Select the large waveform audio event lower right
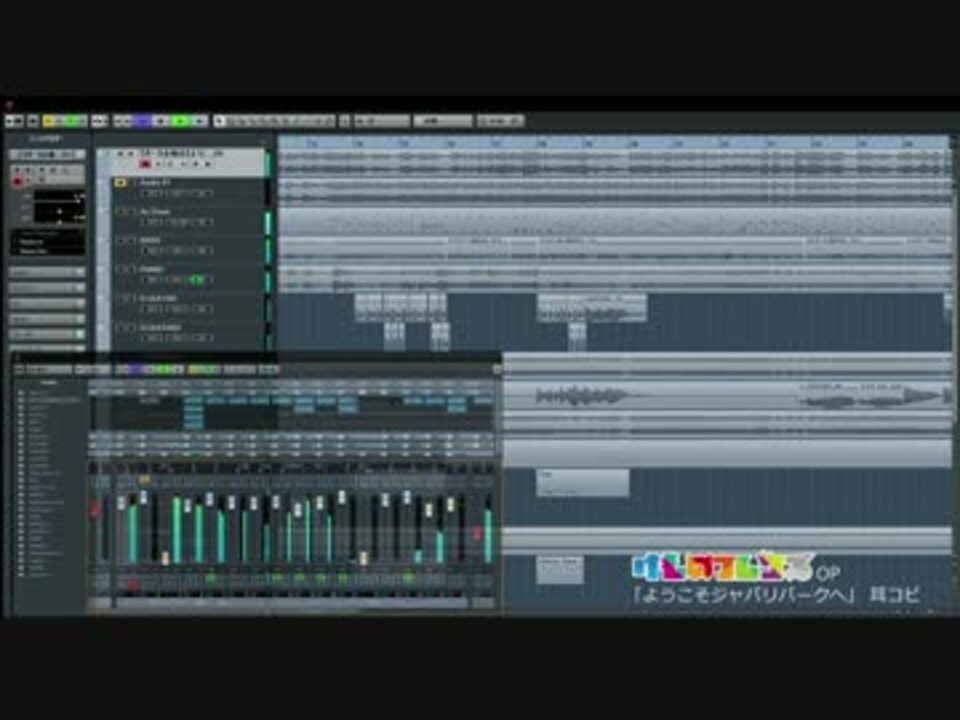 (582, 397)
